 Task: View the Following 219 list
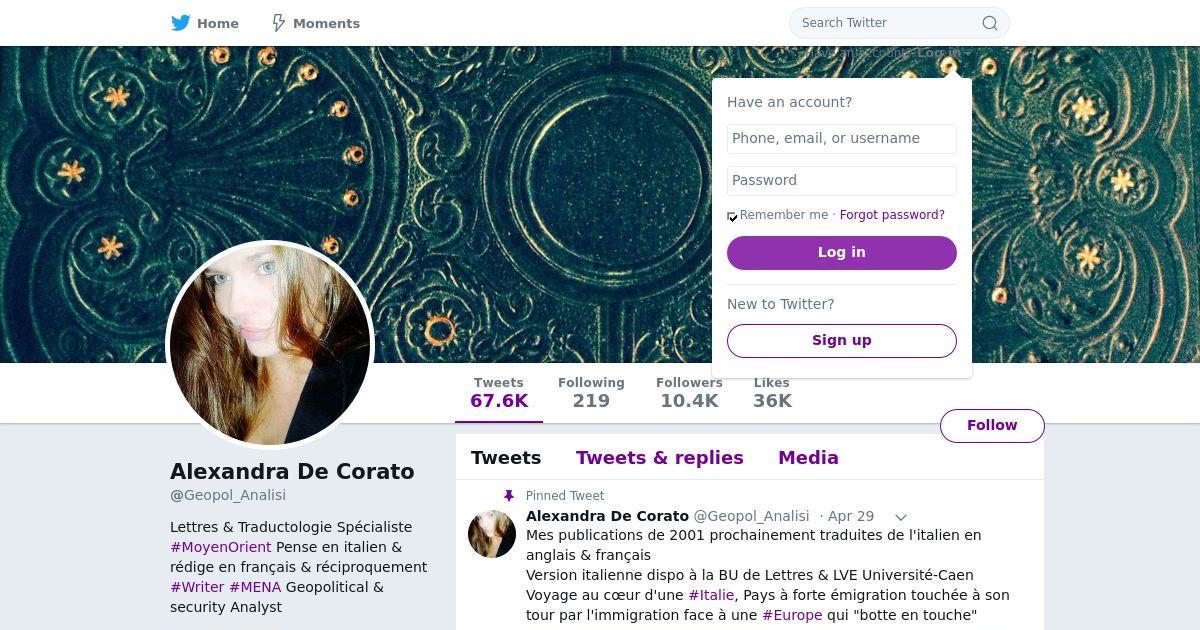point(591,393)
